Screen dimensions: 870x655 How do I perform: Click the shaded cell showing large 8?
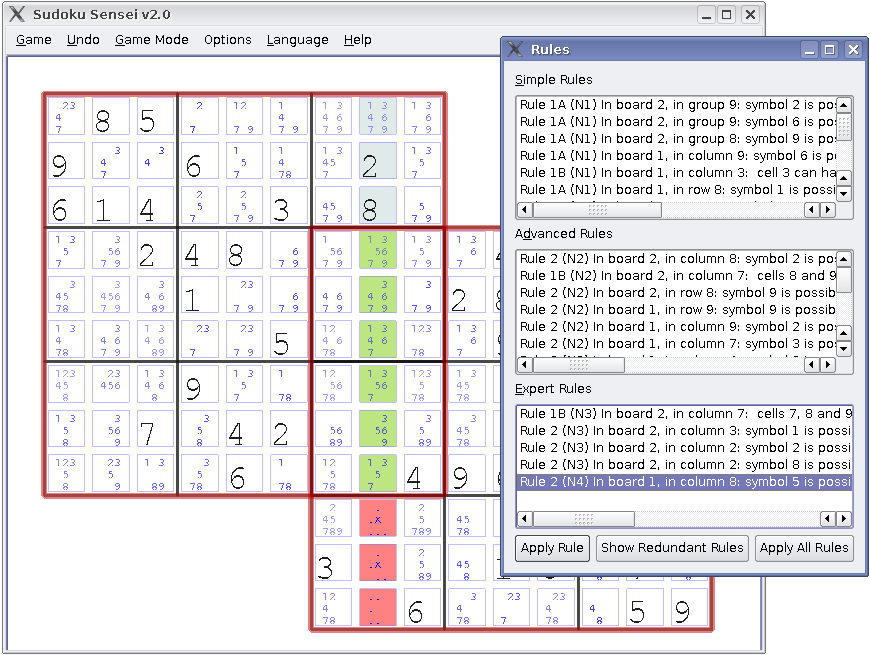(x=378, y=205)
